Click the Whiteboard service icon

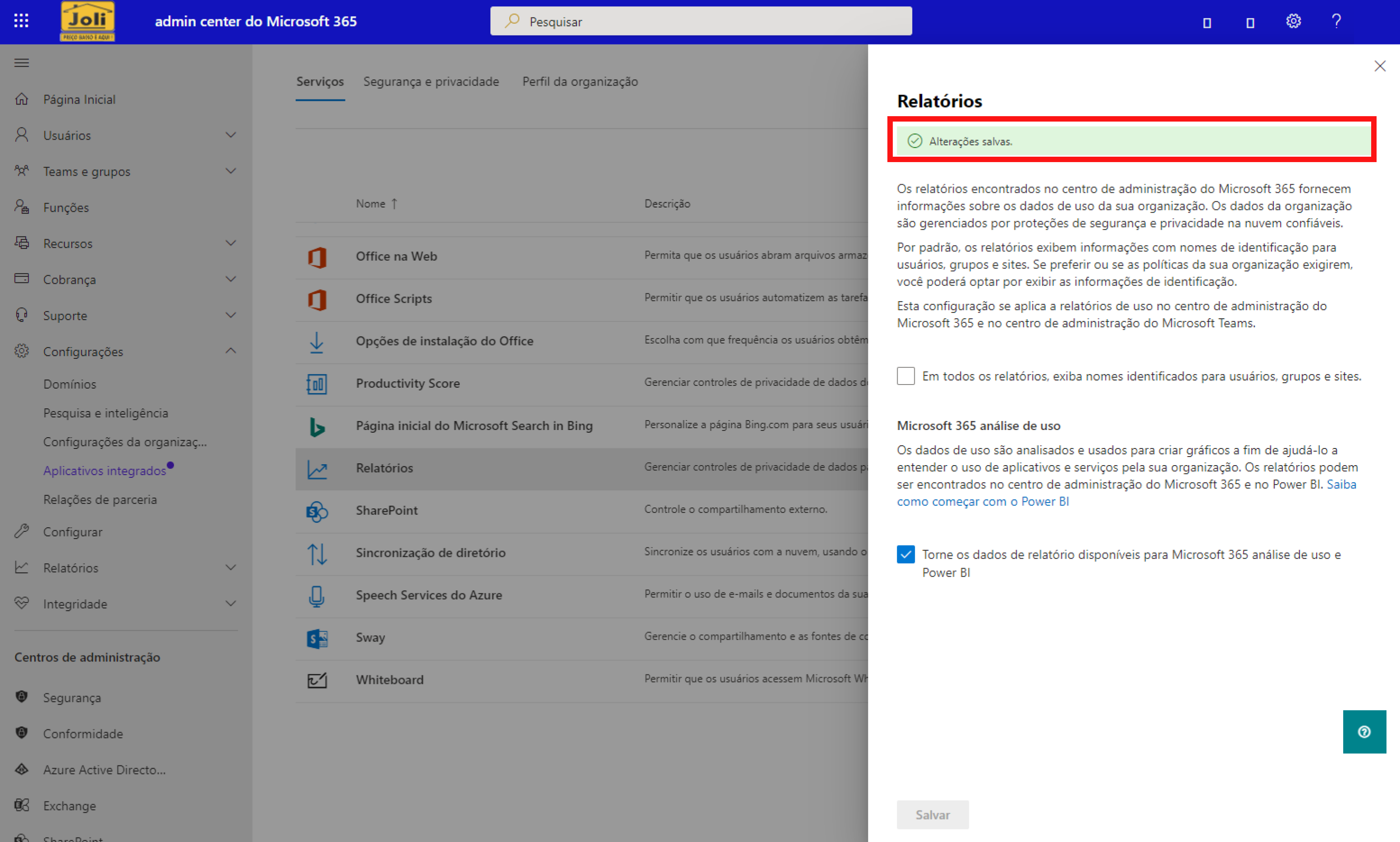click(317, 680)
